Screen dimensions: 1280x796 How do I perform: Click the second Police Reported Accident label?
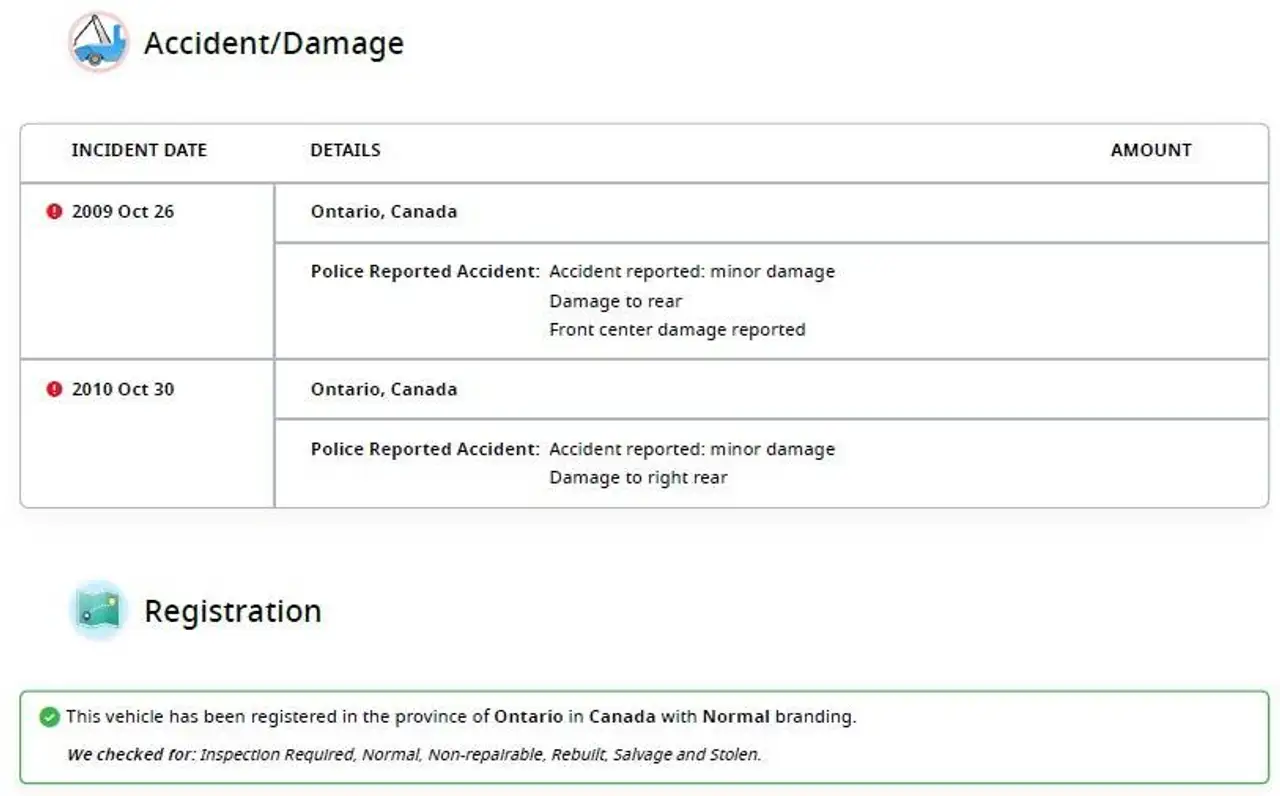(425, 449)
